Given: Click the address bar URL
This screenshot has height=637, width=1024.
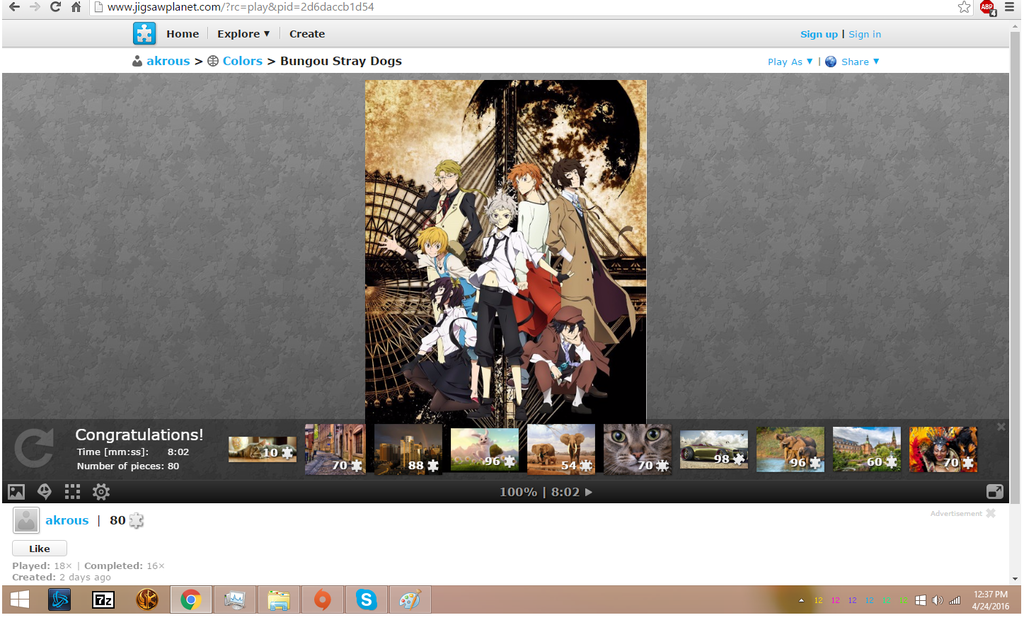Looking at the screenshot, I should coord(240,7).
